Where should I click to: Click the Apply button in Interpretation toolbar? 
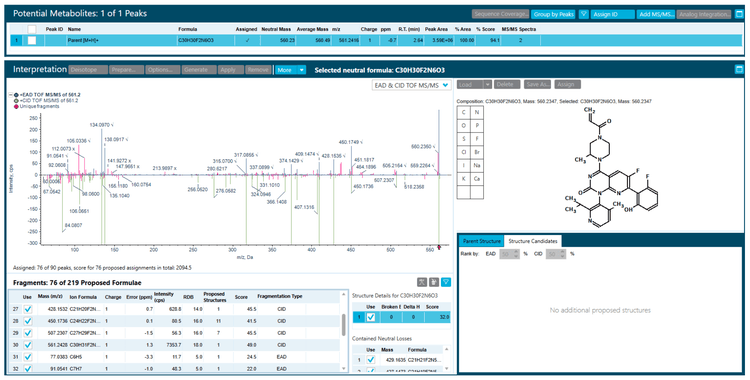[231, 70]
